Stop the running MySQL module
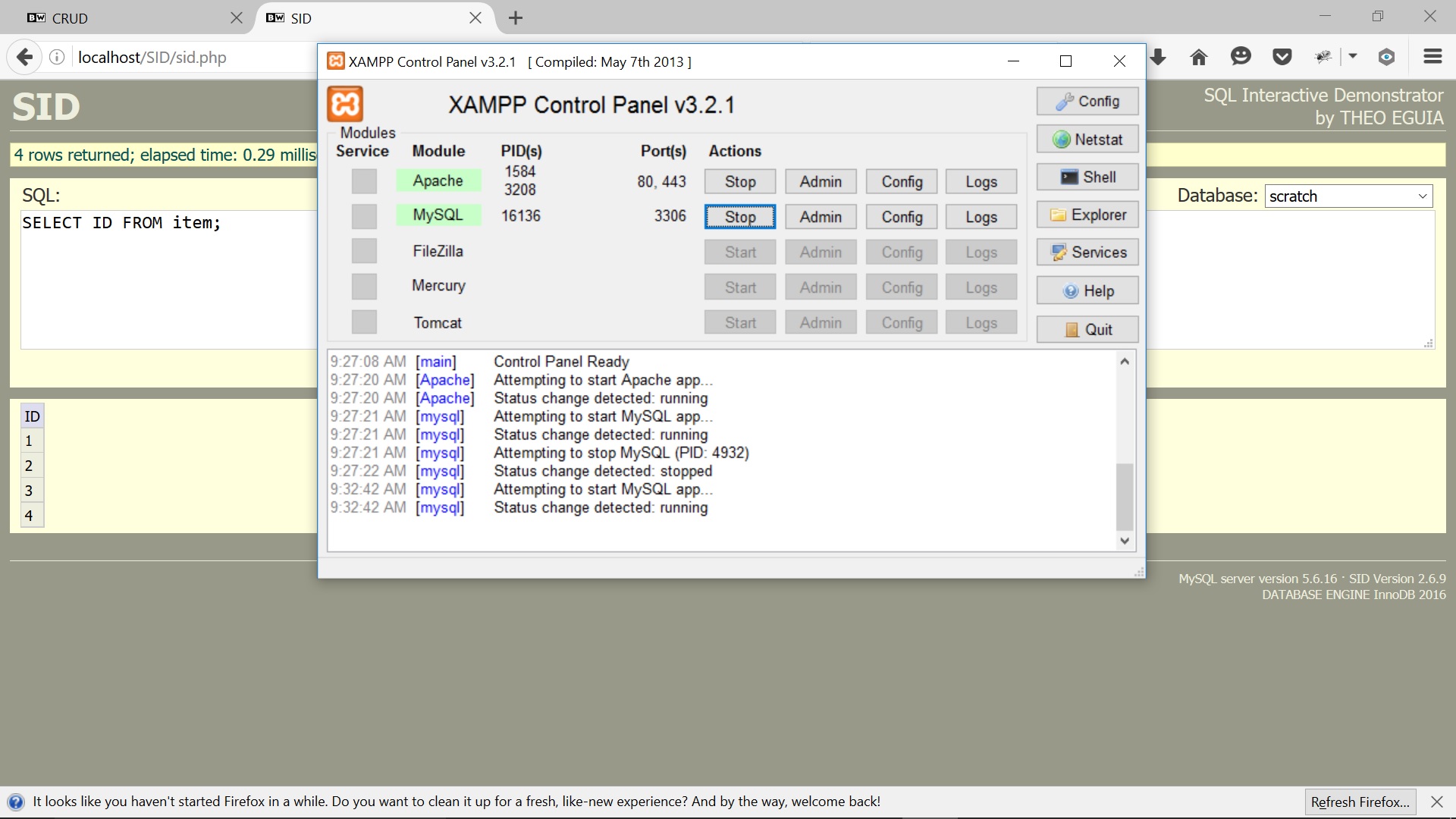Viewport: 1456px width, 819px height. coord(739,216)
